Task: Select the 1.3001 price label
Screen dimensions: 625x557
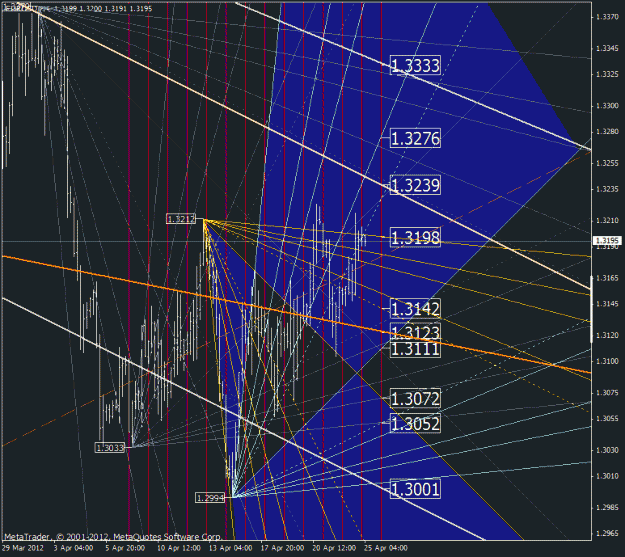Action: 415,488
